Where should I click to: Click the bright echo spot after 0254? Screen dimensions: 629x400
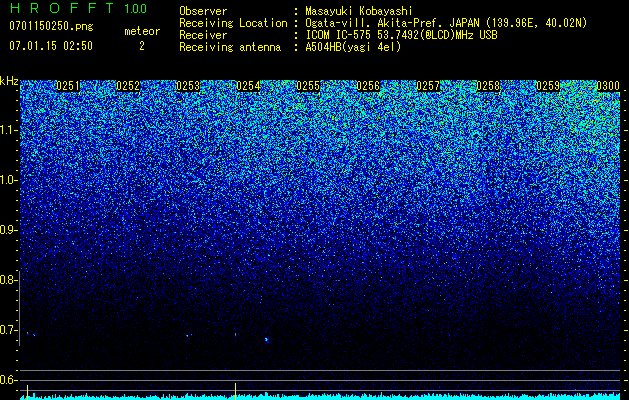[266, 340]
